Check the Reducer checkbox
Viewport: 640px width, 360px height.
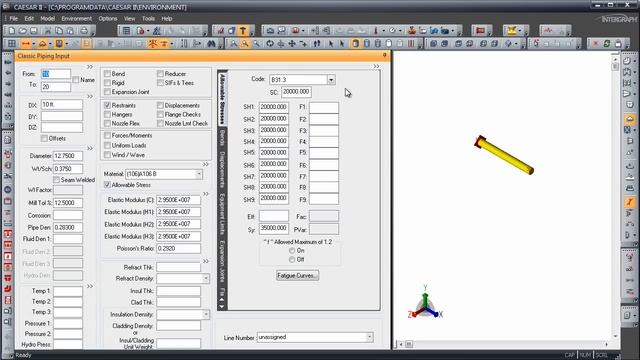click(160, 73)
